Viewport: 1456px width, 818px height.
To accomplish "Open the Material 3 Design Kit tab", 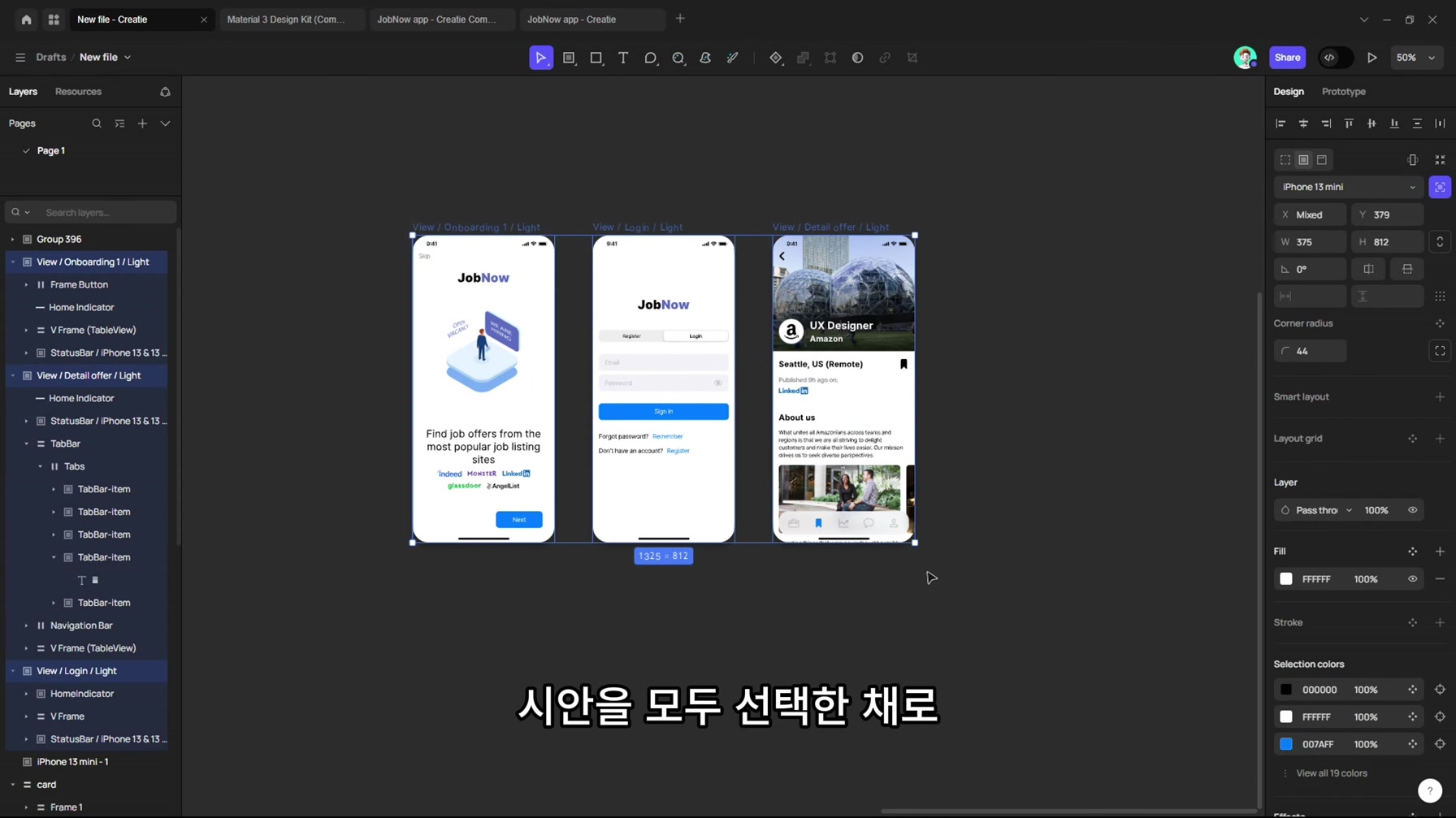I will pos(291,19).
